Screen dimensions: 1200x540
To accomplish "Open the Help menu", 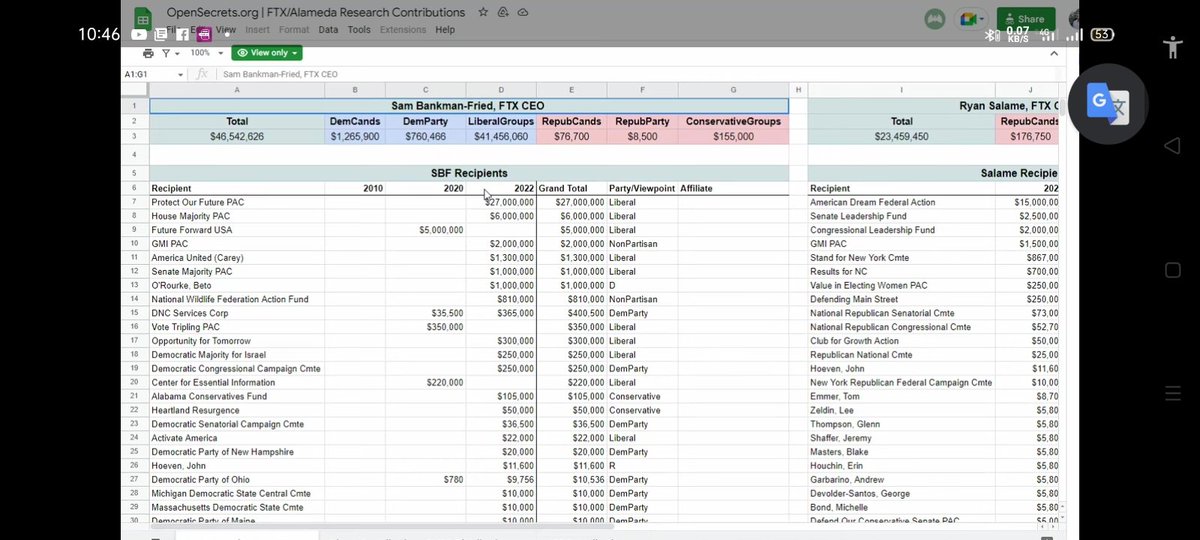I will pyautogui.click(x=445, y=30).
